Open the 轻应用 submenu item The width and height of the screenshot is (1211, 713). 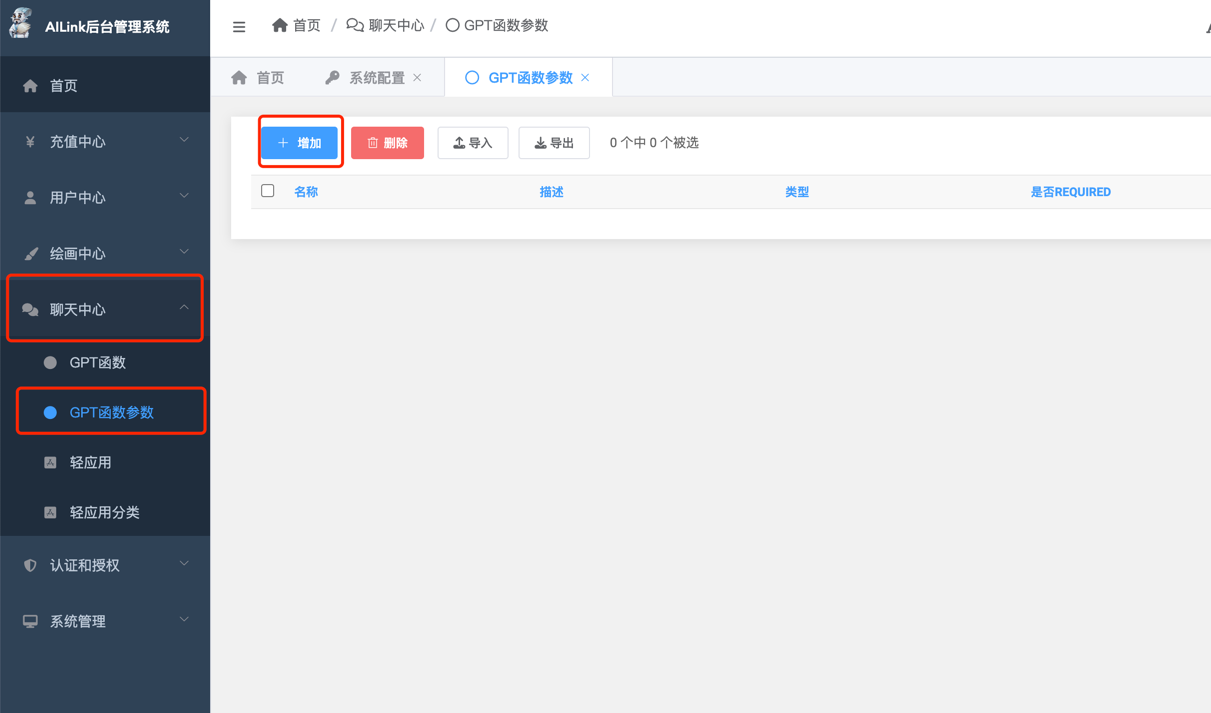(105, 462)
